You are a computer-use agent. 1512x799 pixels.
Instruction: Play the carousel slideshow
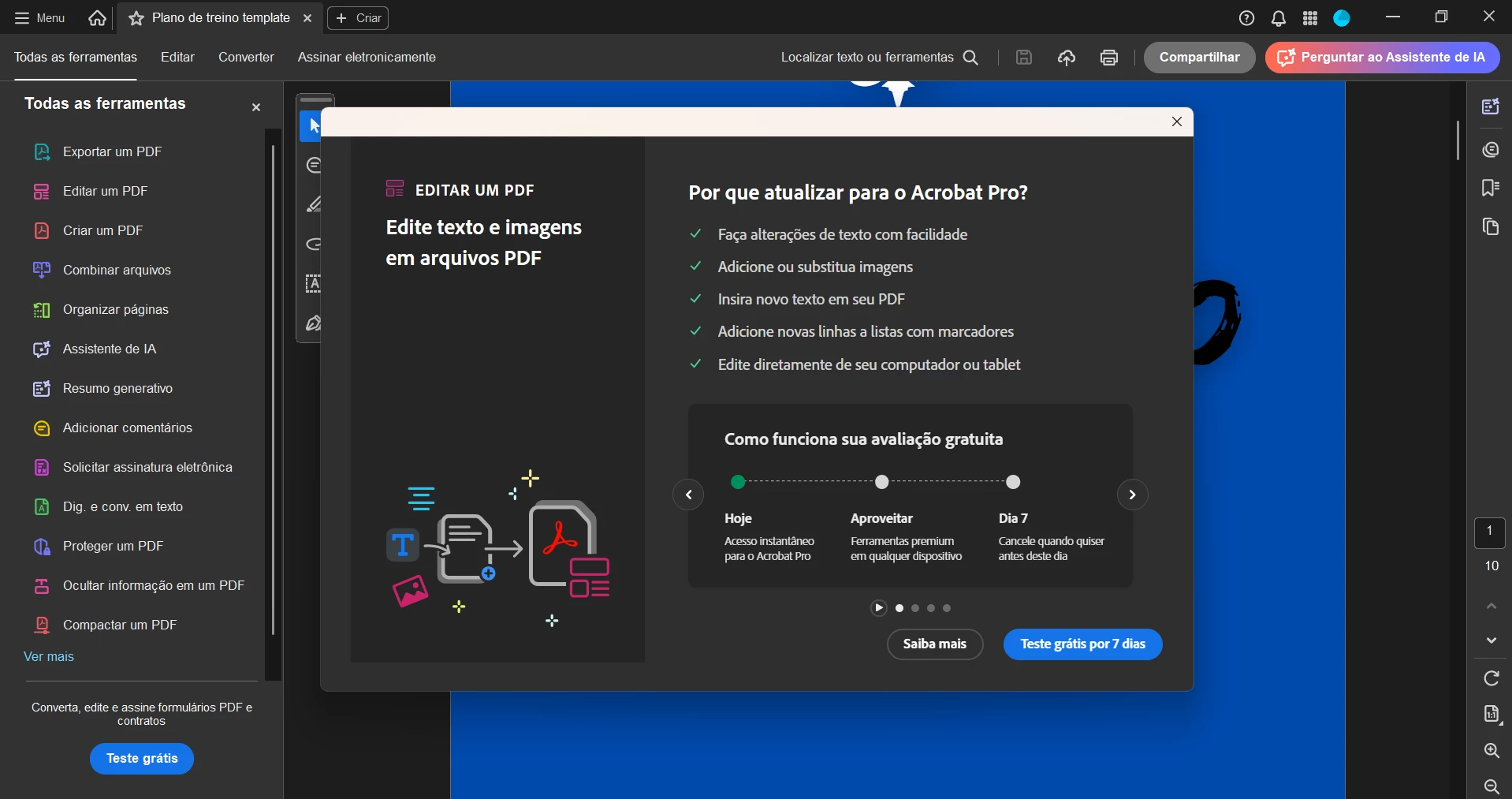click(x=878, y=608)
